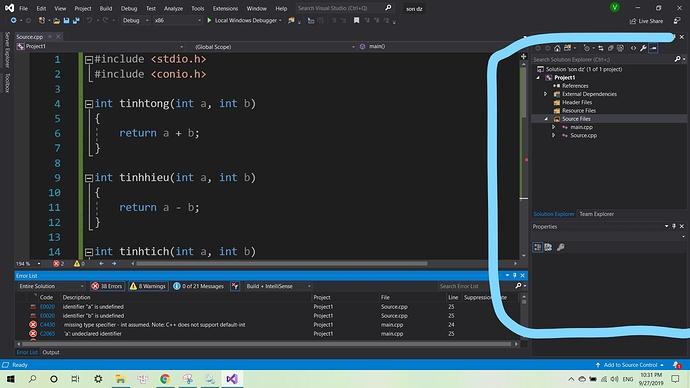
Task: Switch to the Team Explorer tab
Action: point(596,214)
